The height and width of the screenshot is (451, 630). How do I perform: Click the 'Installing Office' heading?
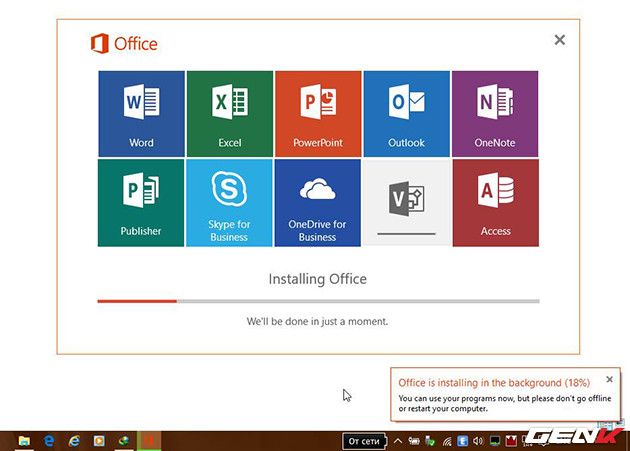317,279
